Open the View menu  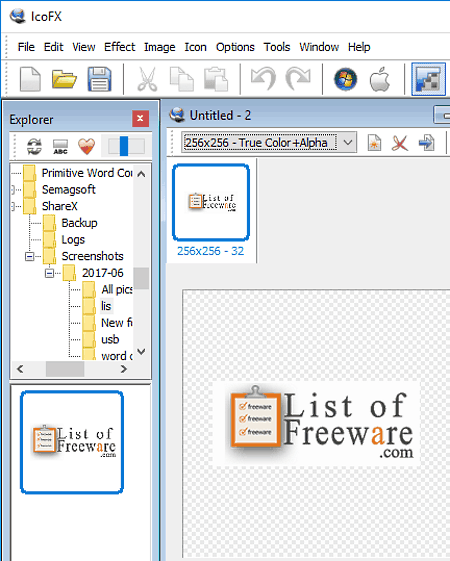pyautogui.click(x=84, y=47)
